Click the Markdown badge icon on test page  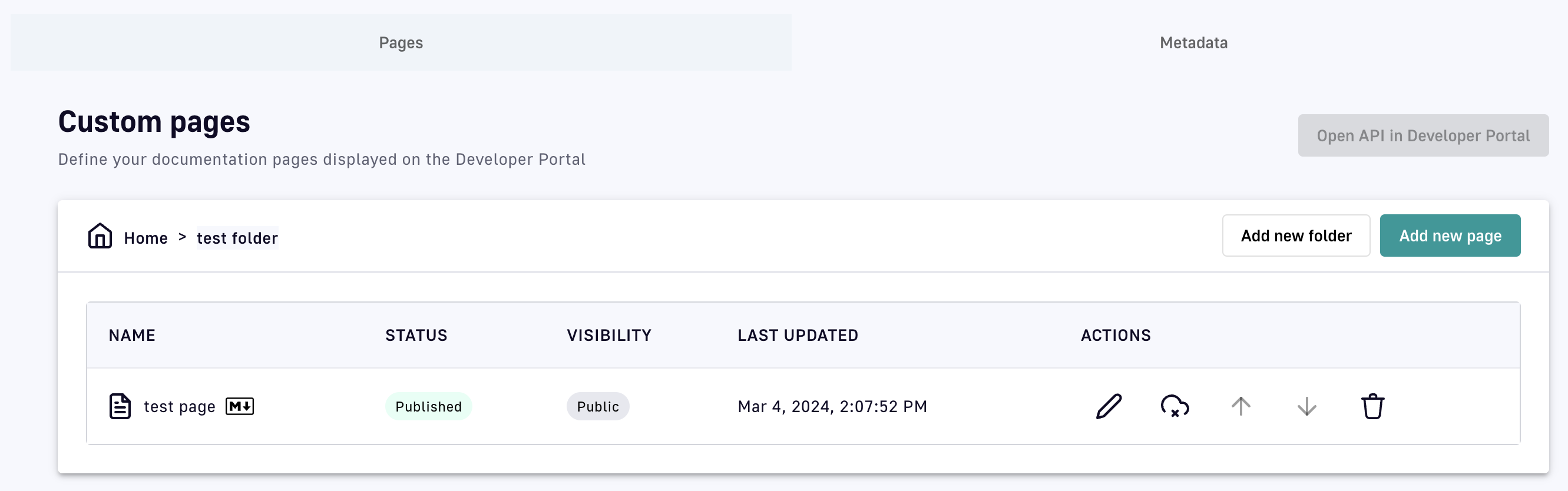240,406
